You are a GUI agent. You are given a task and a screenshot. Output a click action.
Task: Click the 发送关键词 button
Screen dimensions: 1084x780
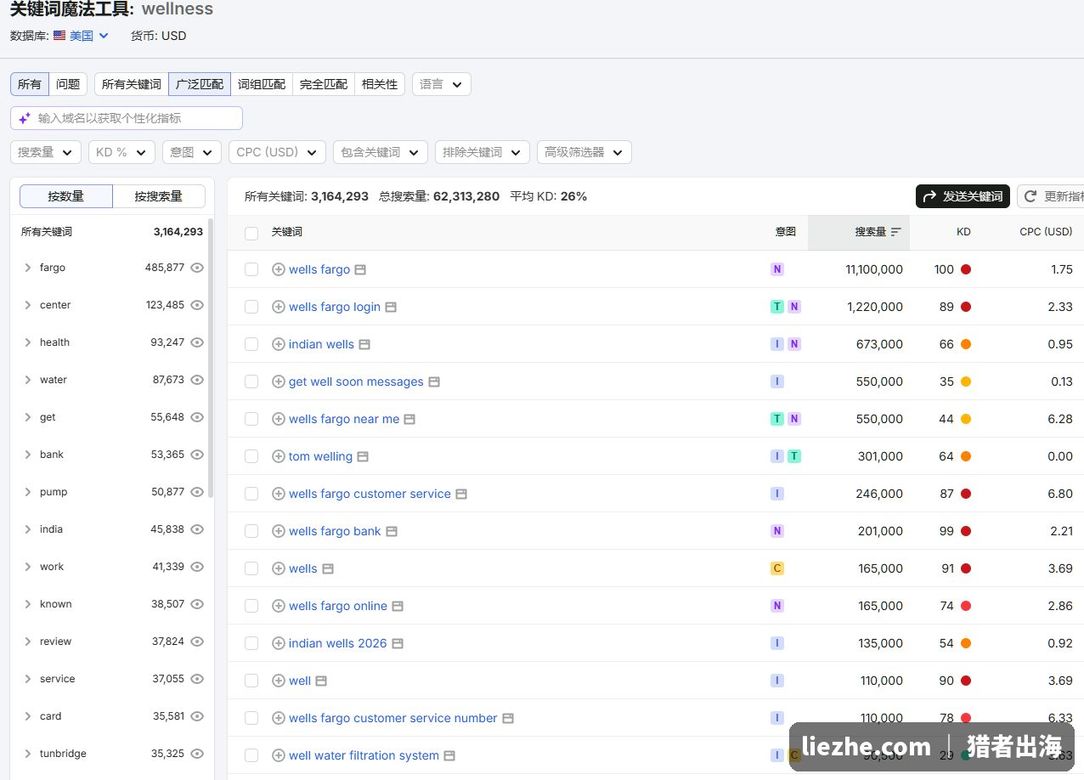click(x=962, y=196)
